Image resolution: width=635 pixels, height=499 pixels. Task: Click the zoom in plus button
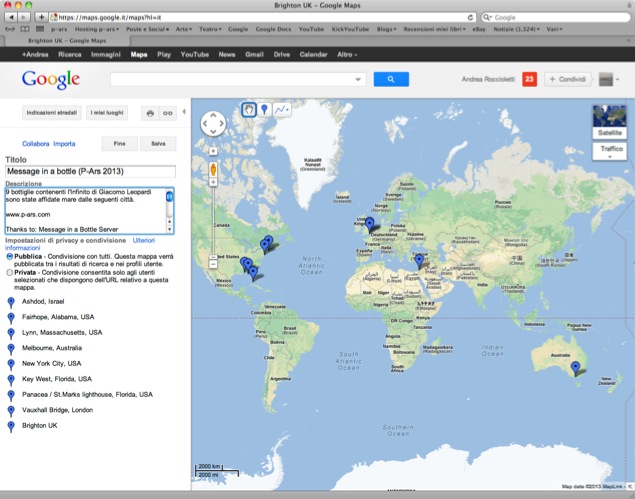(213, 182)
